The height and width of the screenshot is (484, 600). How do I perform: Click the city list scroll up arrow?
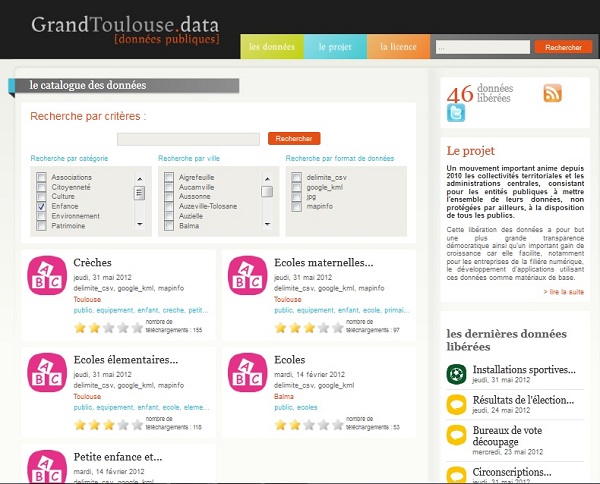[x=267, y=179]
